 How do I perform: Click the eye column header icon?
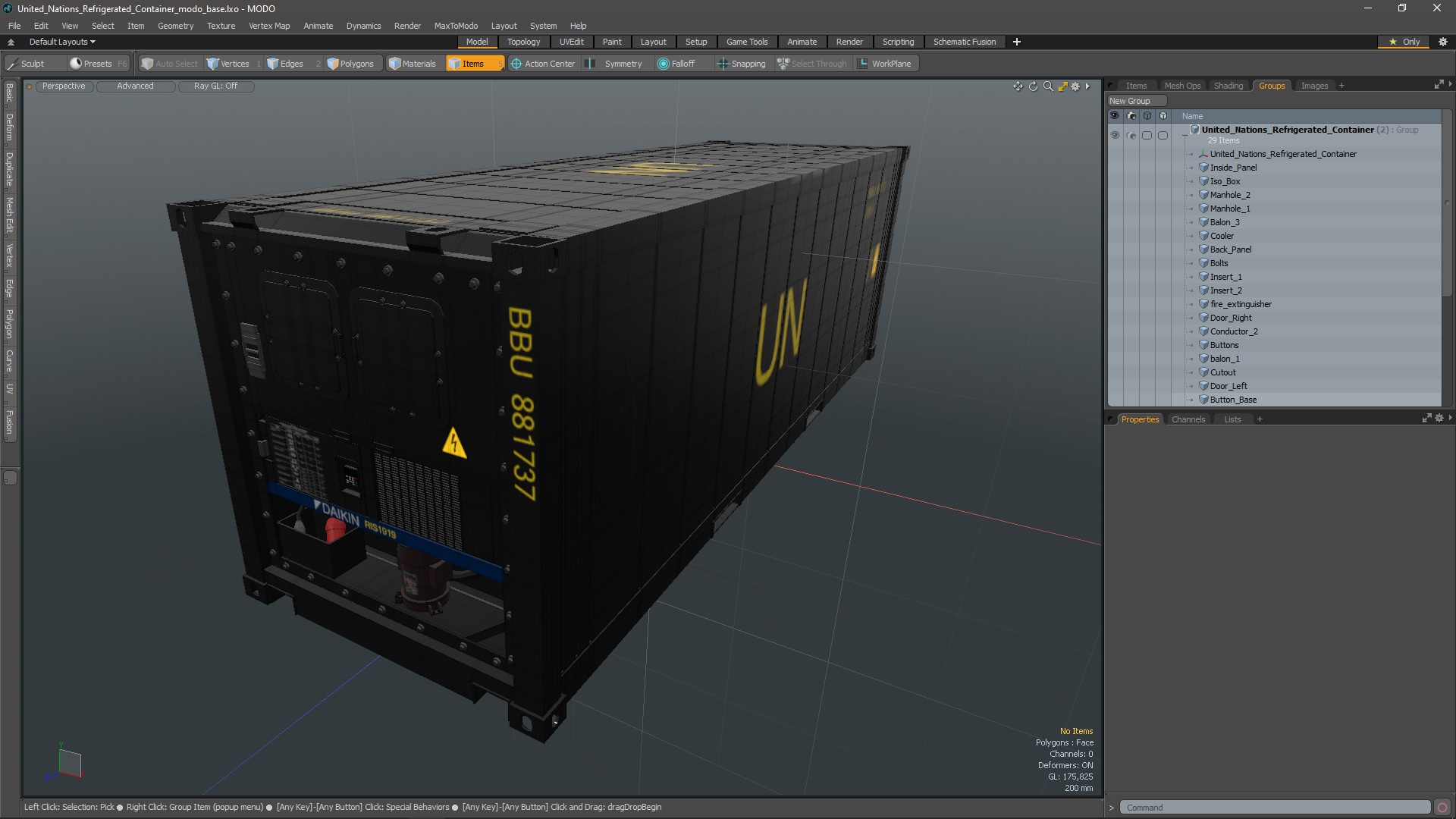point(1115,116)
